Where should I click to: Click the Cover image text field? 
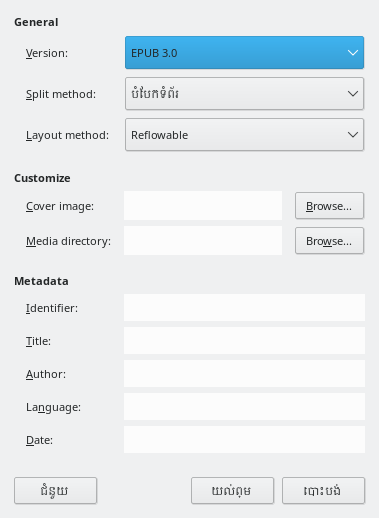tap(203, 206)
